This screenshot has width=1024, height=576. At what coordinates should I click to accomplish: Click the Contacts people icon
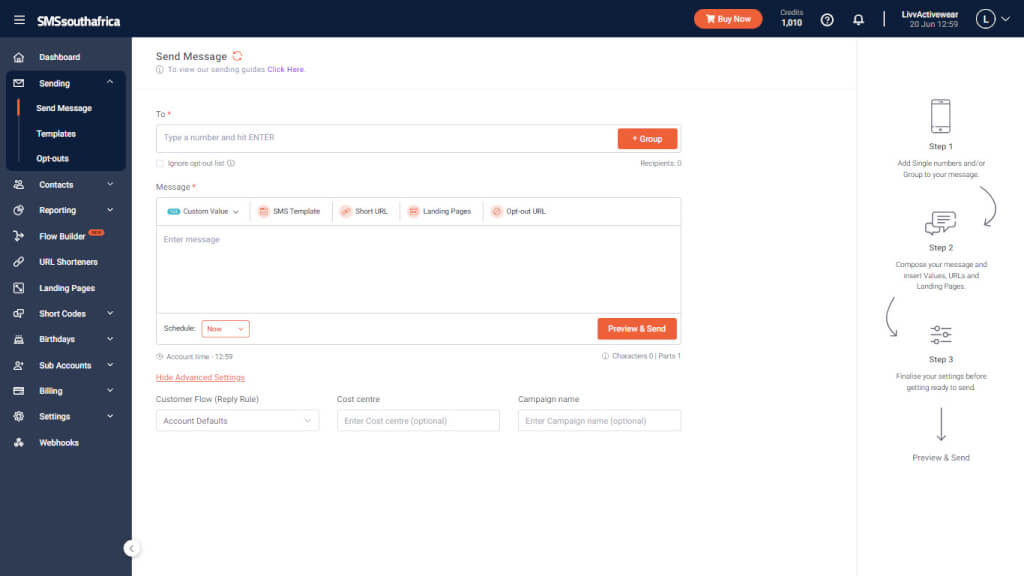click(x=18, y=185)
